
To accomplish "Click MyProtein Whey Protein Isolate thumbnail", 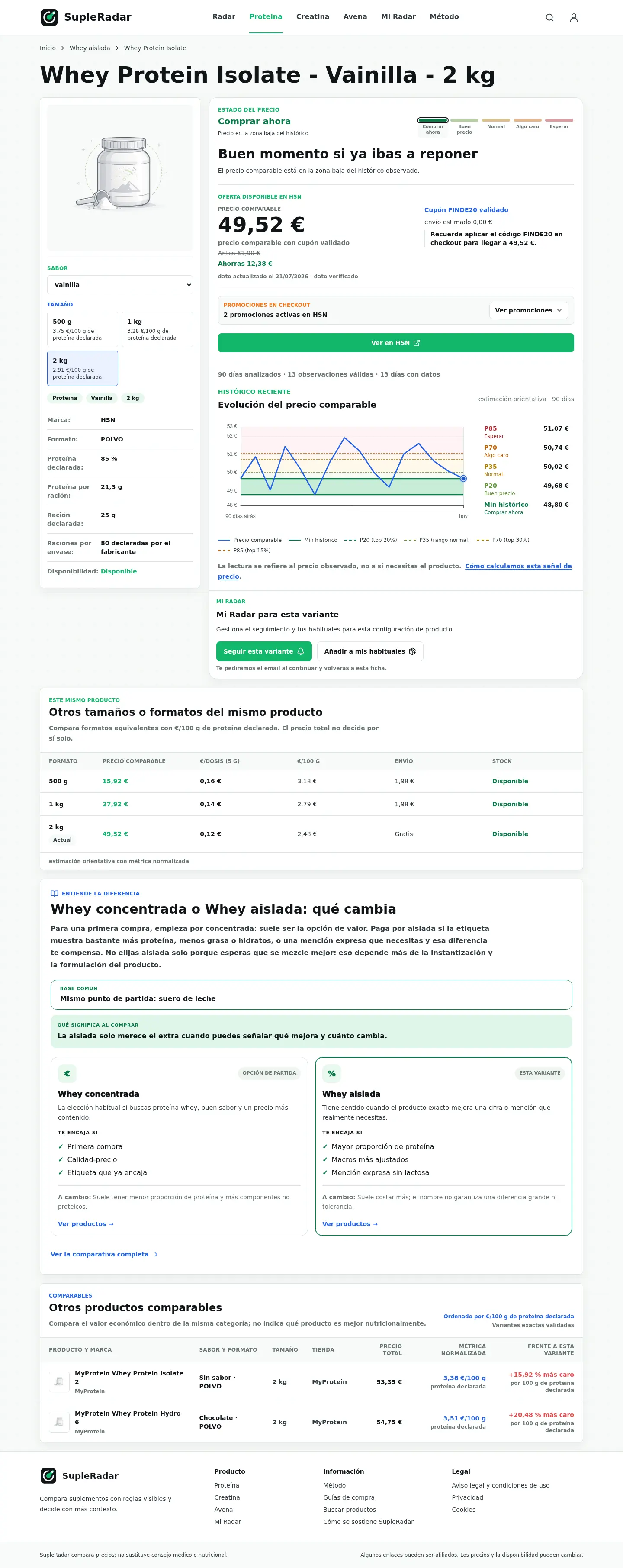I will point(59,1381).
